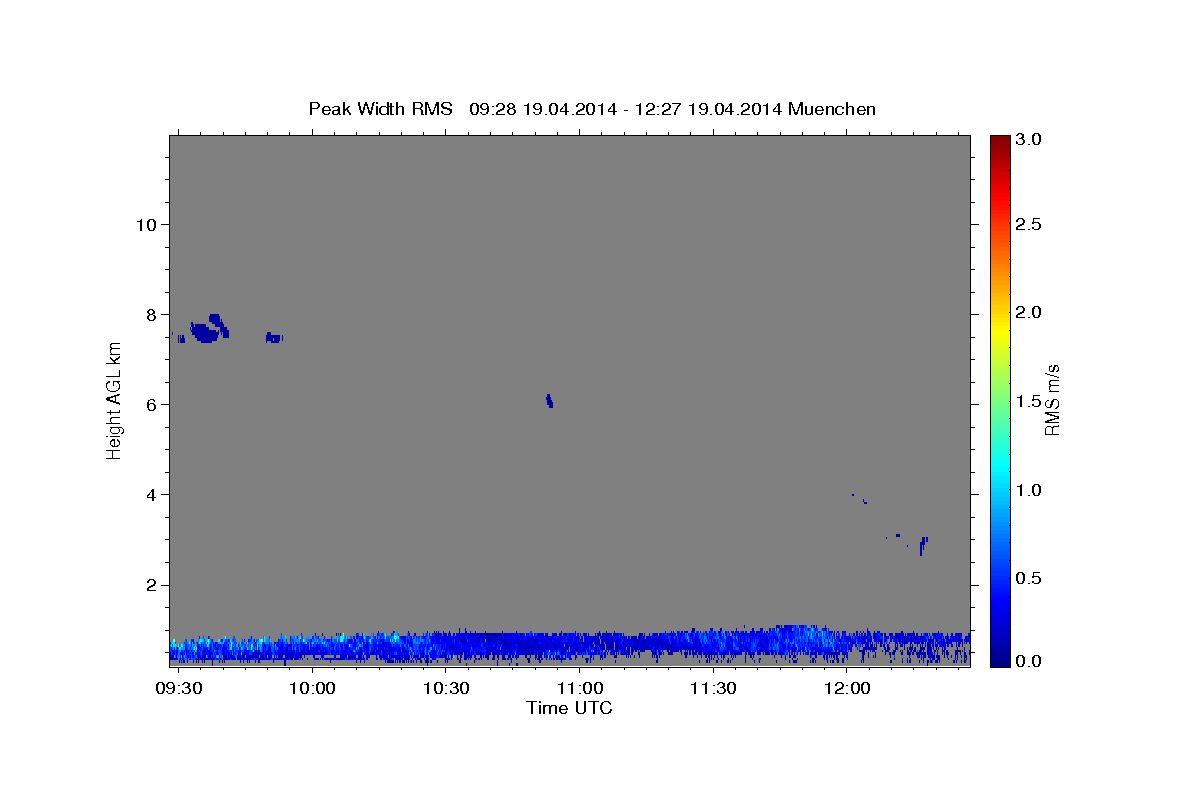Viewport: 1200px width, 800px height.
Task: Click the 09:30 time tick label
Action: 181,689
